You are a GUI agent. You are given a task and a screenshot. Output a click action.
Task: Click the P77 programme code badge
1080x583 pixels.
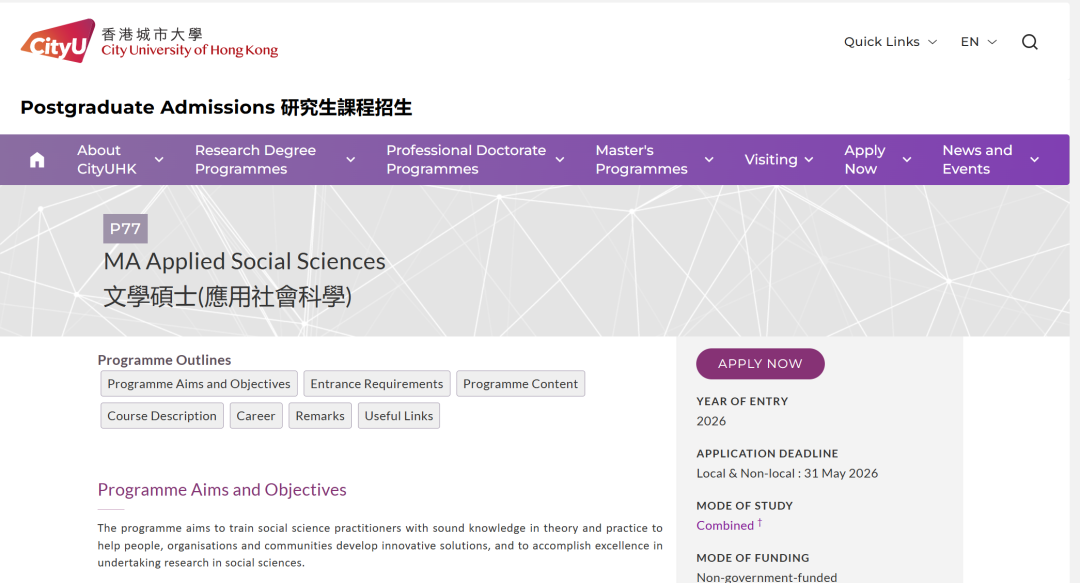pyautogui.click(x=124, y=228)
